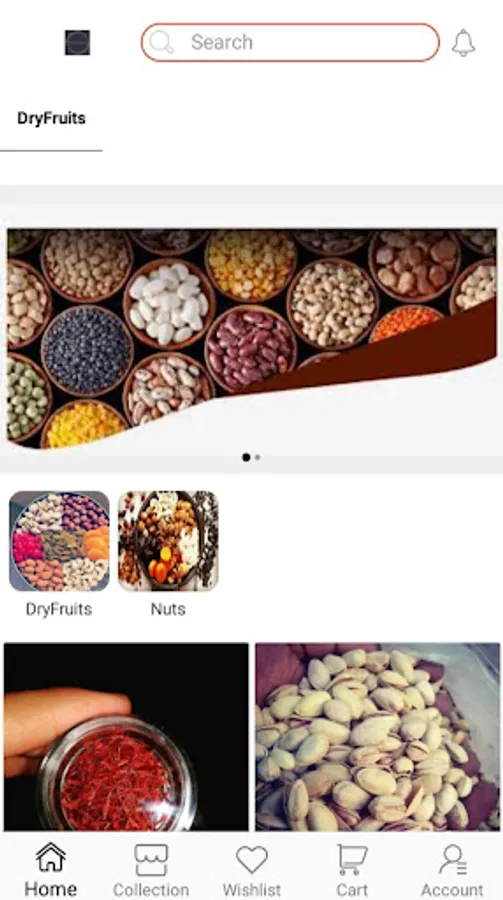
Task: Open the notifications bell icon
Action: 463,43
